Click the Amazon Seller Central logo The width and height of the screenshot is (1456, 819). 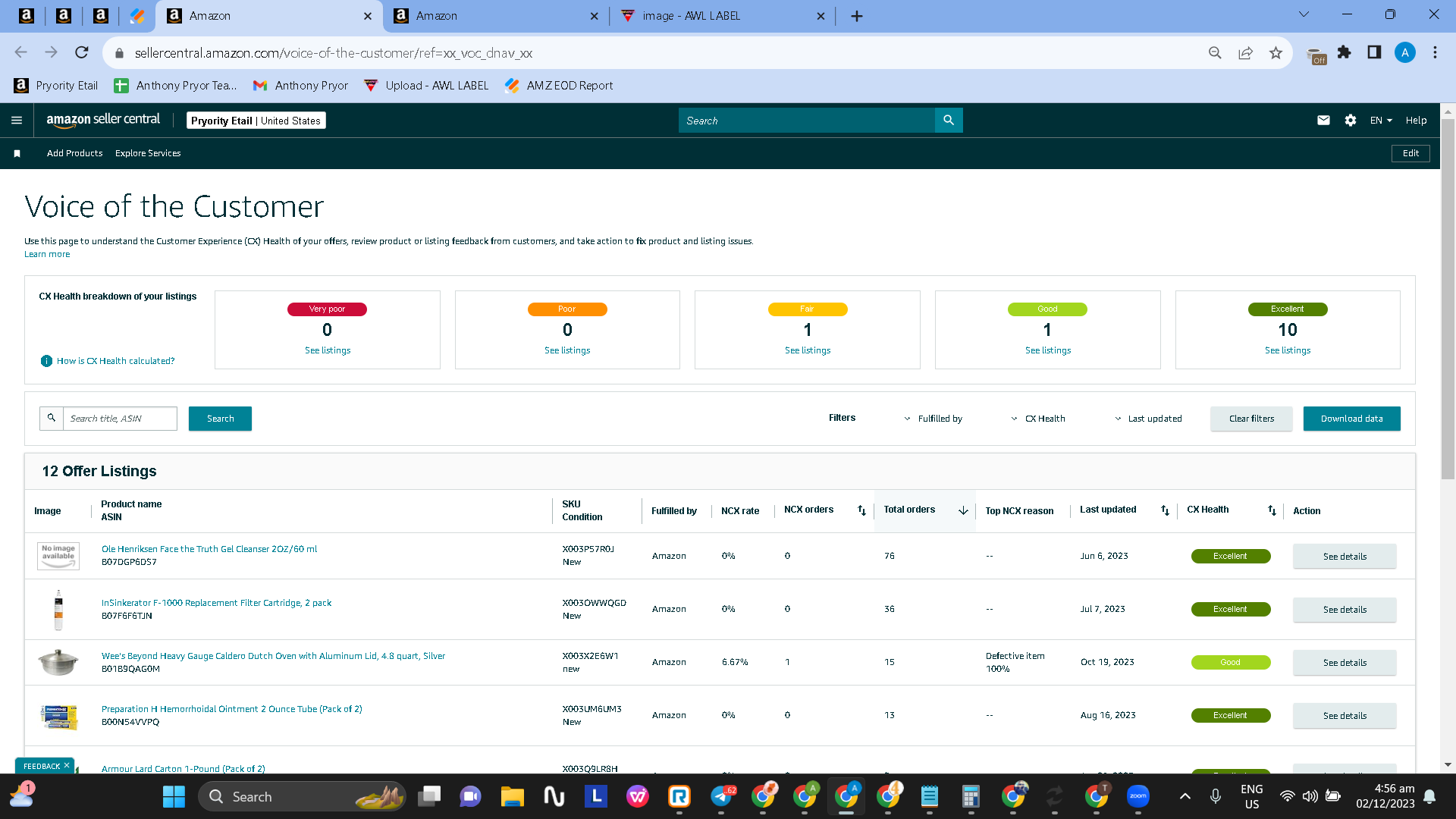(103, 120)
